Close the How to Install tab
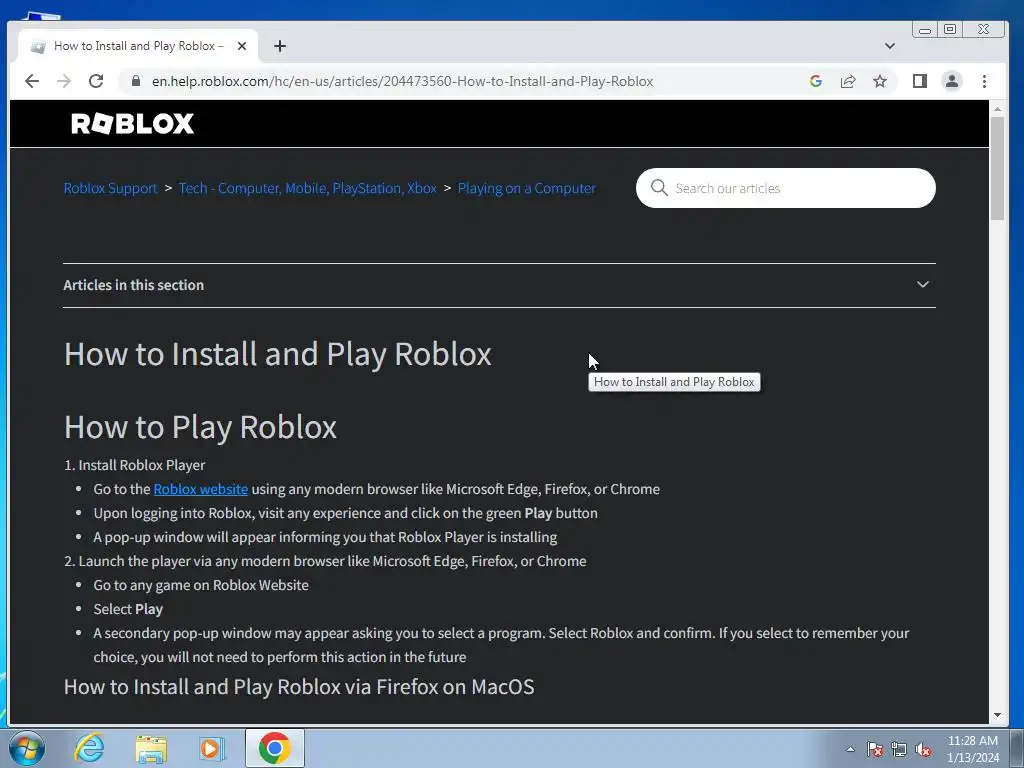This screenshot has height=768, width=1024. click(x=242, y=46)
